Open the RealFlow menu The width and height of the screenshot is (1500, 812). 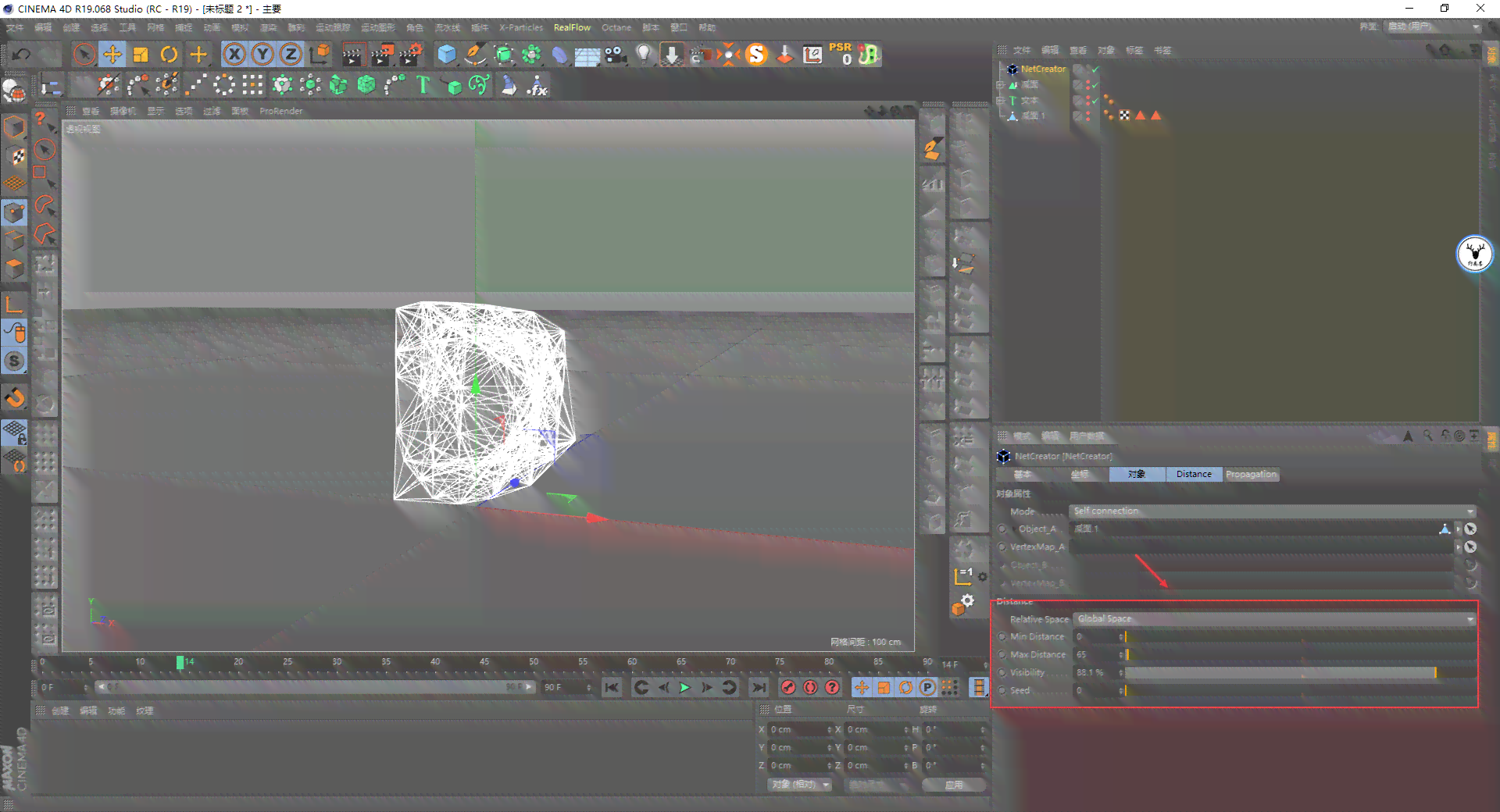click(x=572, y=27)
